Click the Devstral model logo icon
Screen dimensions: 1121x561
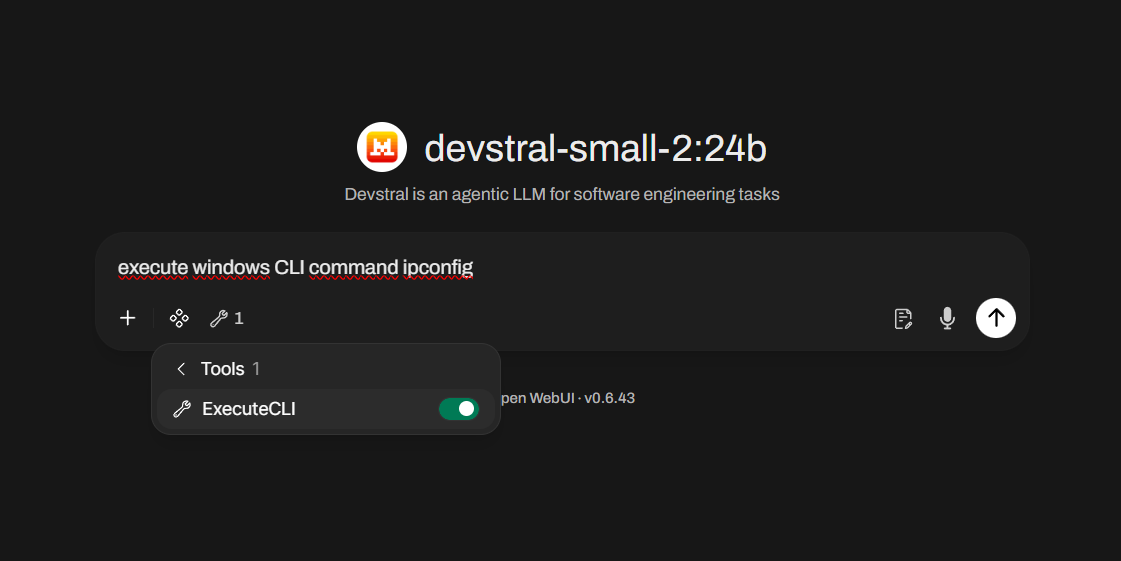[382, 148]
